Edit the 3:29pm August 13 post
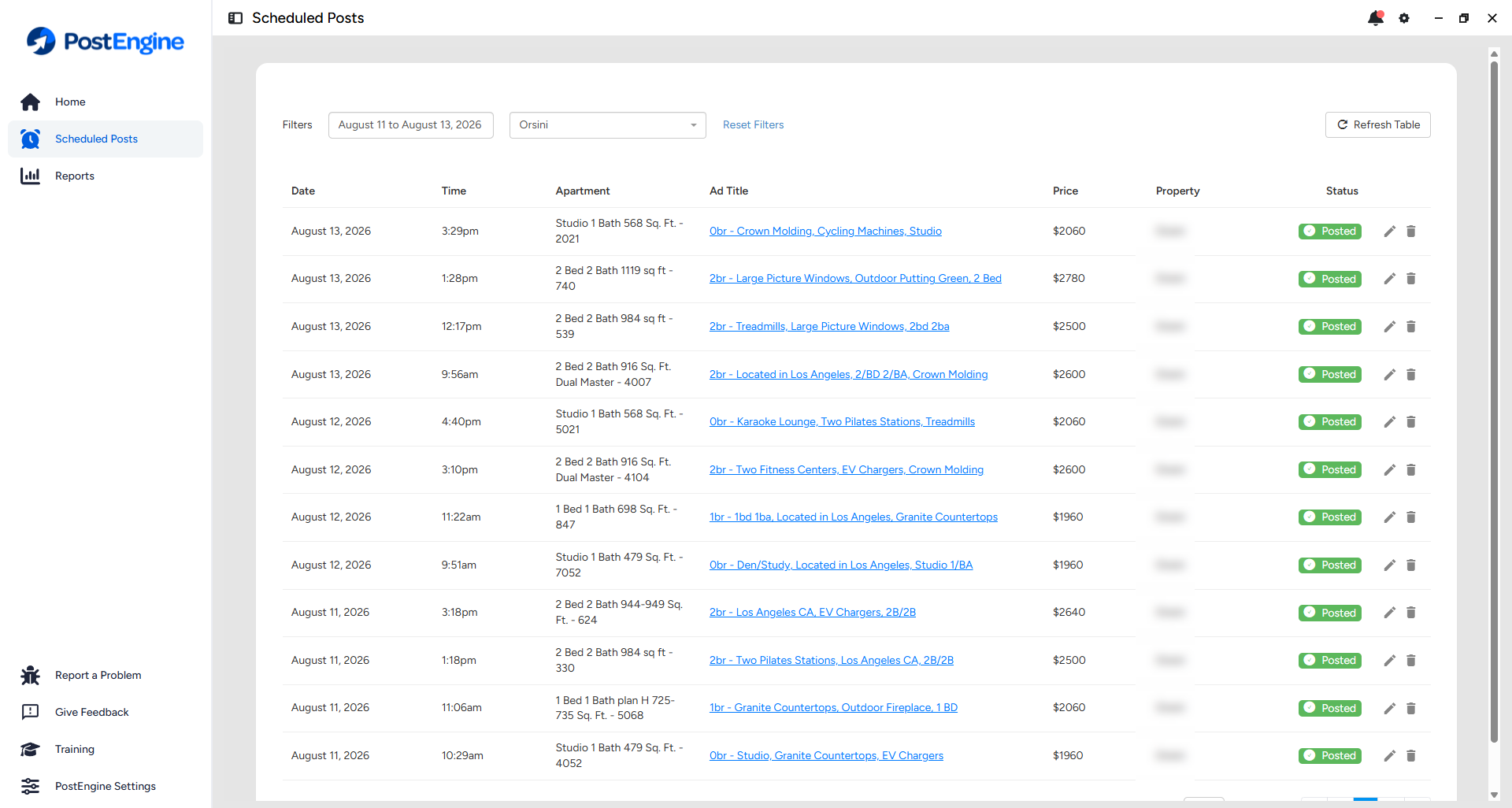Screen dimensions: 1512x808 pos(1390,232)
